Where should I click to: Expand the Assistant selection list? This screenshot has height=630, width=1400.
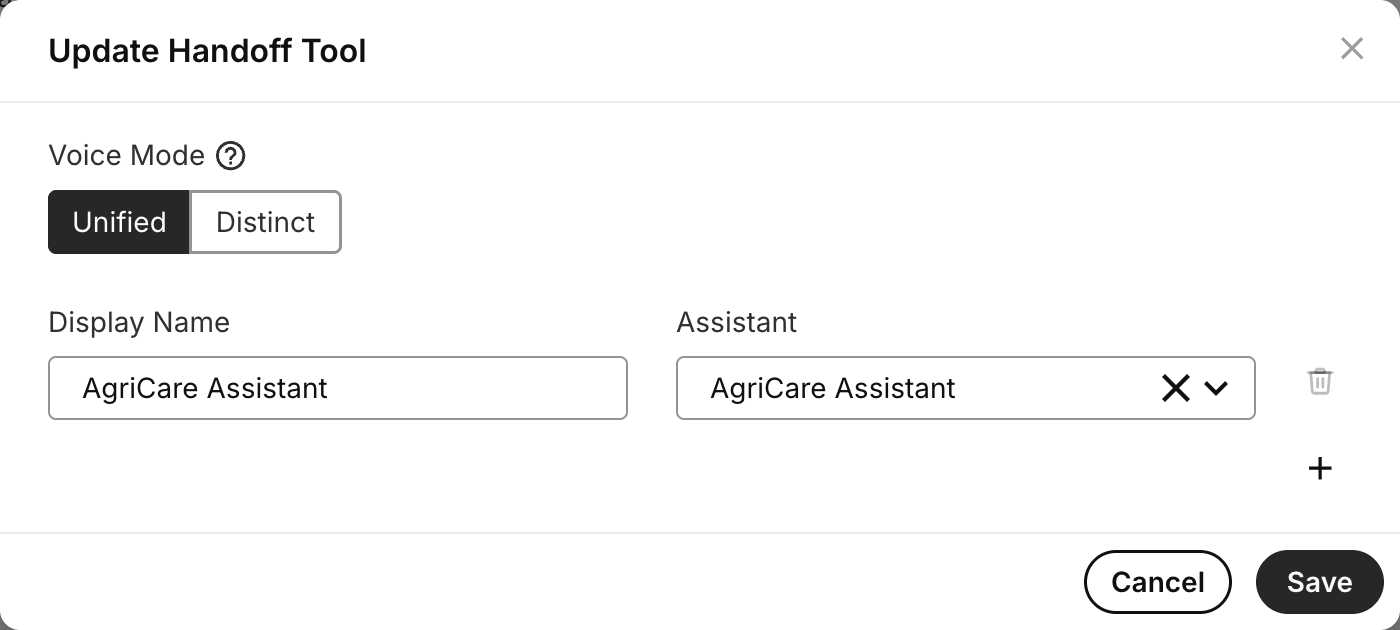pyautogui.click(x=1217, y=388)
